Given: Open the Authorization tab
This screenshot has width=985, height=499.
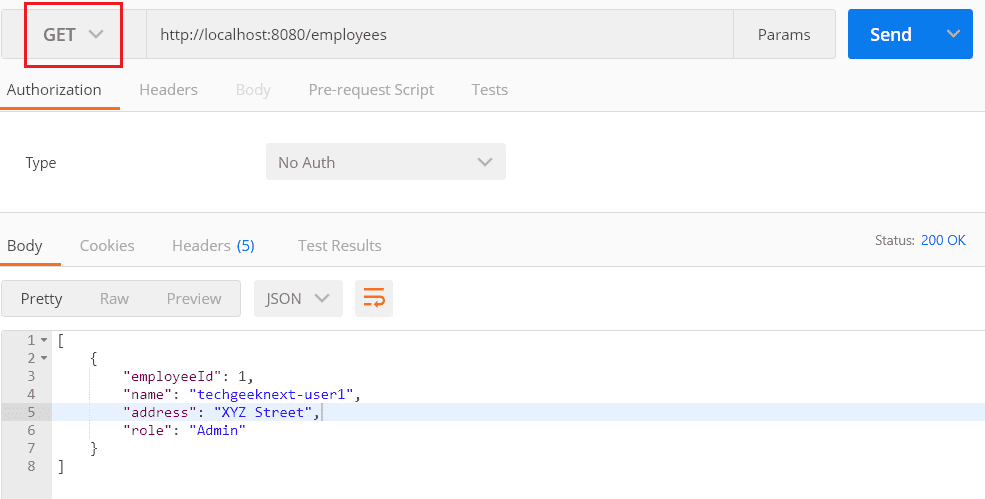Looking at the screenshot, I should point(54,90).
